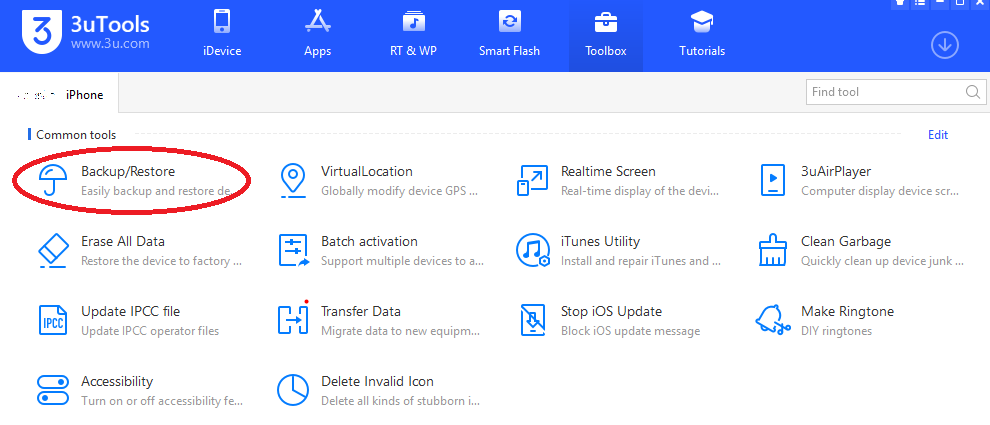The image size is (990, 425).
Task: Click the Stop iOS Update icon
Action: click(533, 321)
